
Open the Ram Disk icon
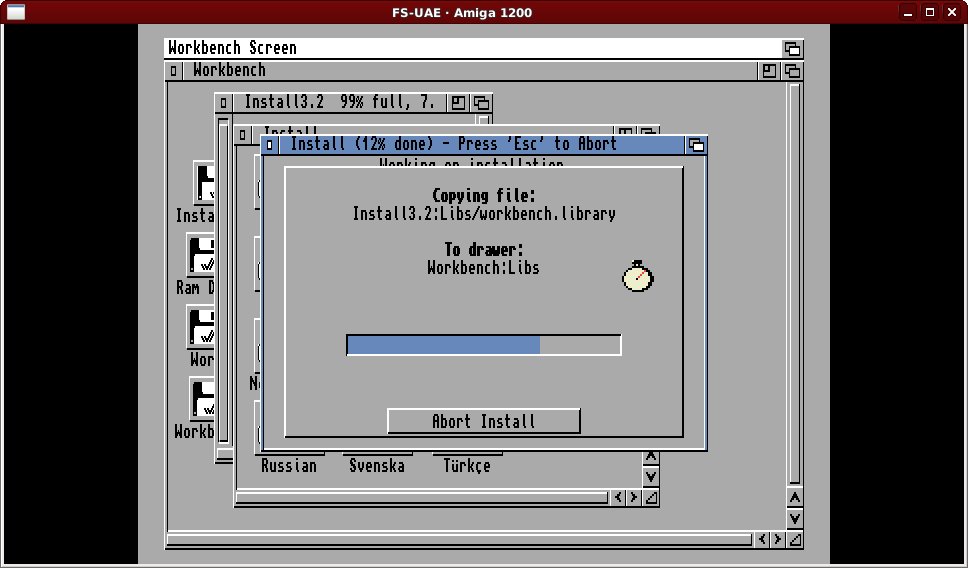click(x=201, y=255)
